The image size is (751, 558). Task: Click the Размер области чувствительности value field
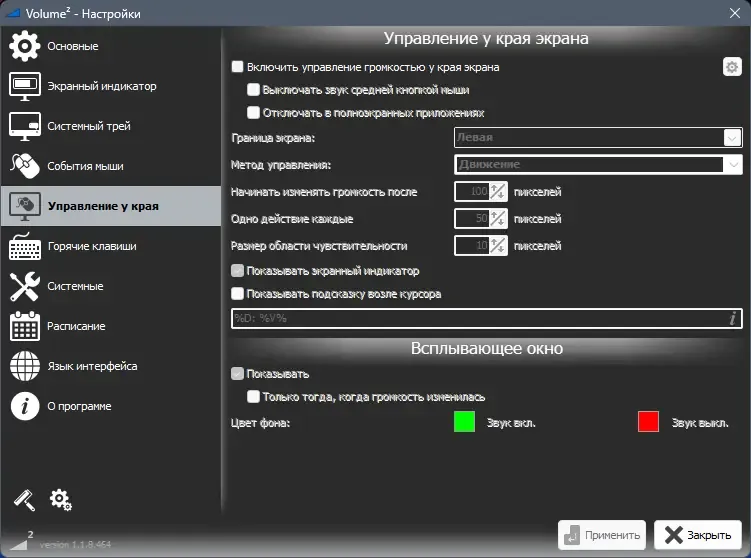[472, 246]
